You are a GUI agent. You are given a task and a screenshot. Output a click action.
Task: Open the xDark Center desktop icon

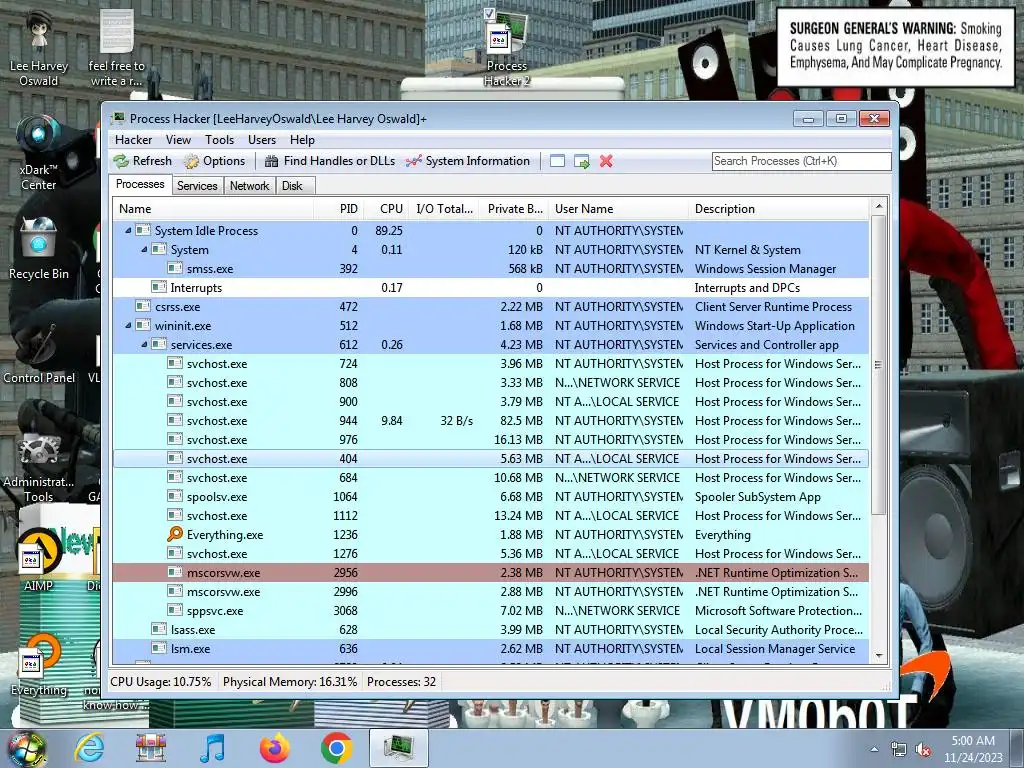39,153
